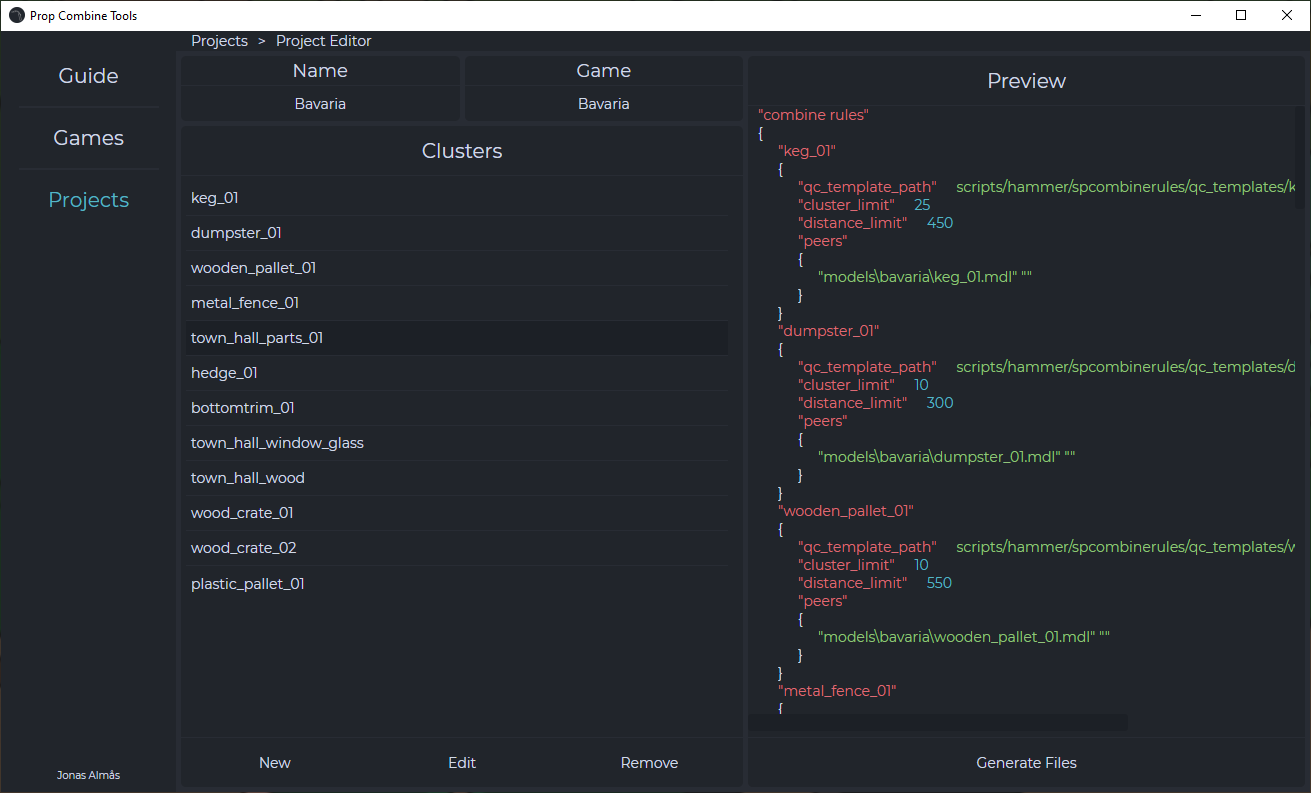Click the Preview panel header
1311x793 pixels.
[1026, 81]
